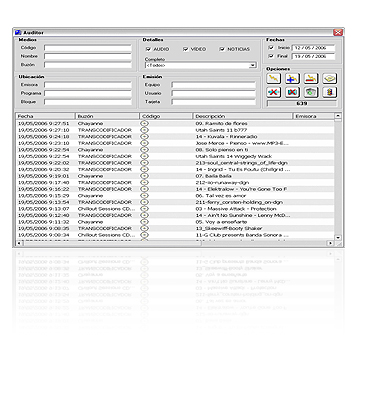Click Código icon in '213-soul_central' row
This screenshot has height=394, width=375.
[145, 163]
